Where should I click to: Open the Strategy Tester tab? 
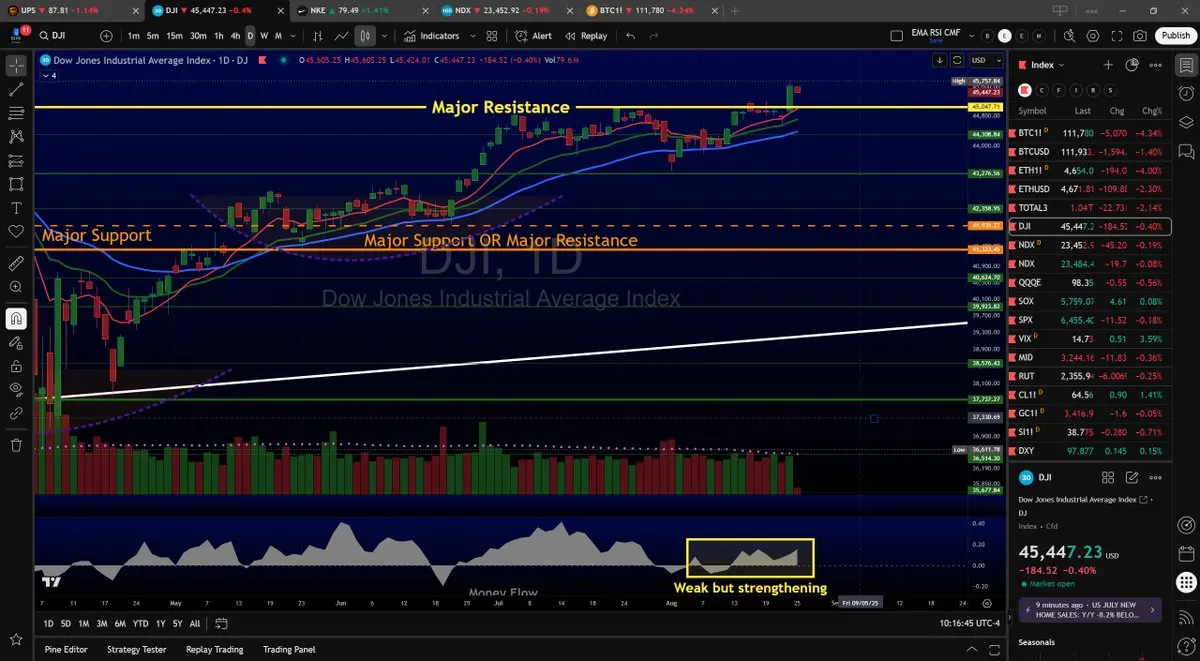tap(136, 649)
